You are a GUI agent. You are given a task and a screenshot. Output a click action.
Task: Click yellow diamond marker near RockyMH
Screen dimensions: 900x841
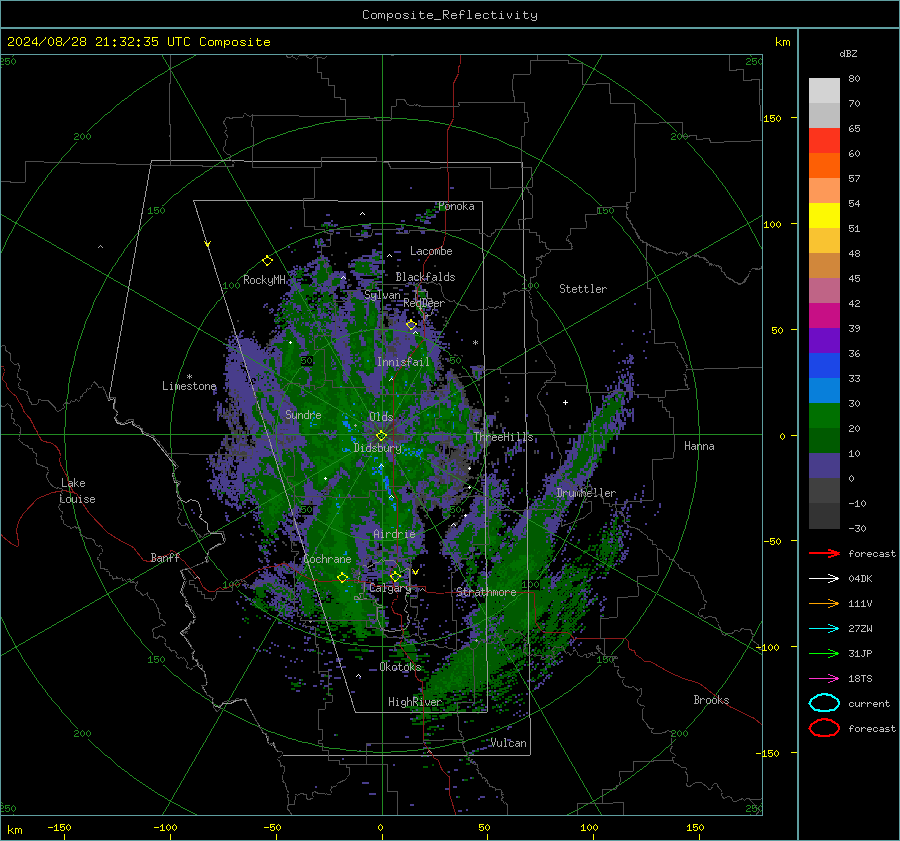pos(267,261)
